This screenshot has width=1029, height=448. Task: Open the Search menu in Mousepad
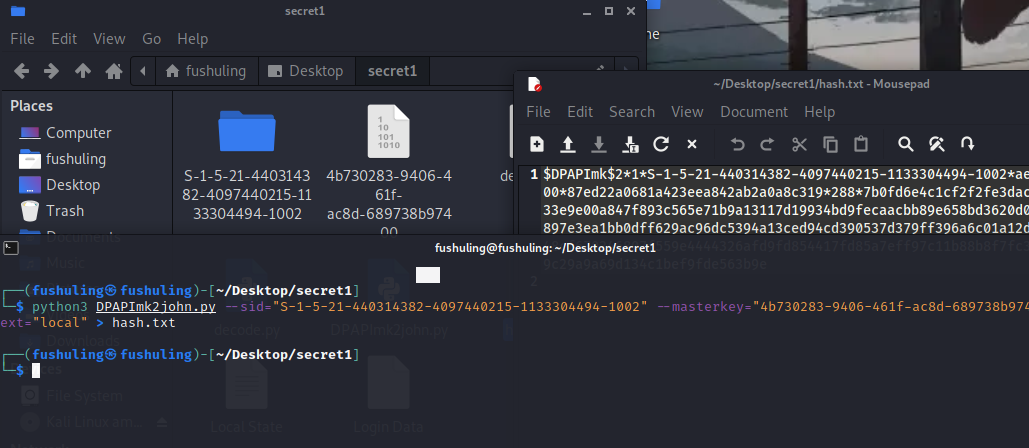click(x=631, y=112)
